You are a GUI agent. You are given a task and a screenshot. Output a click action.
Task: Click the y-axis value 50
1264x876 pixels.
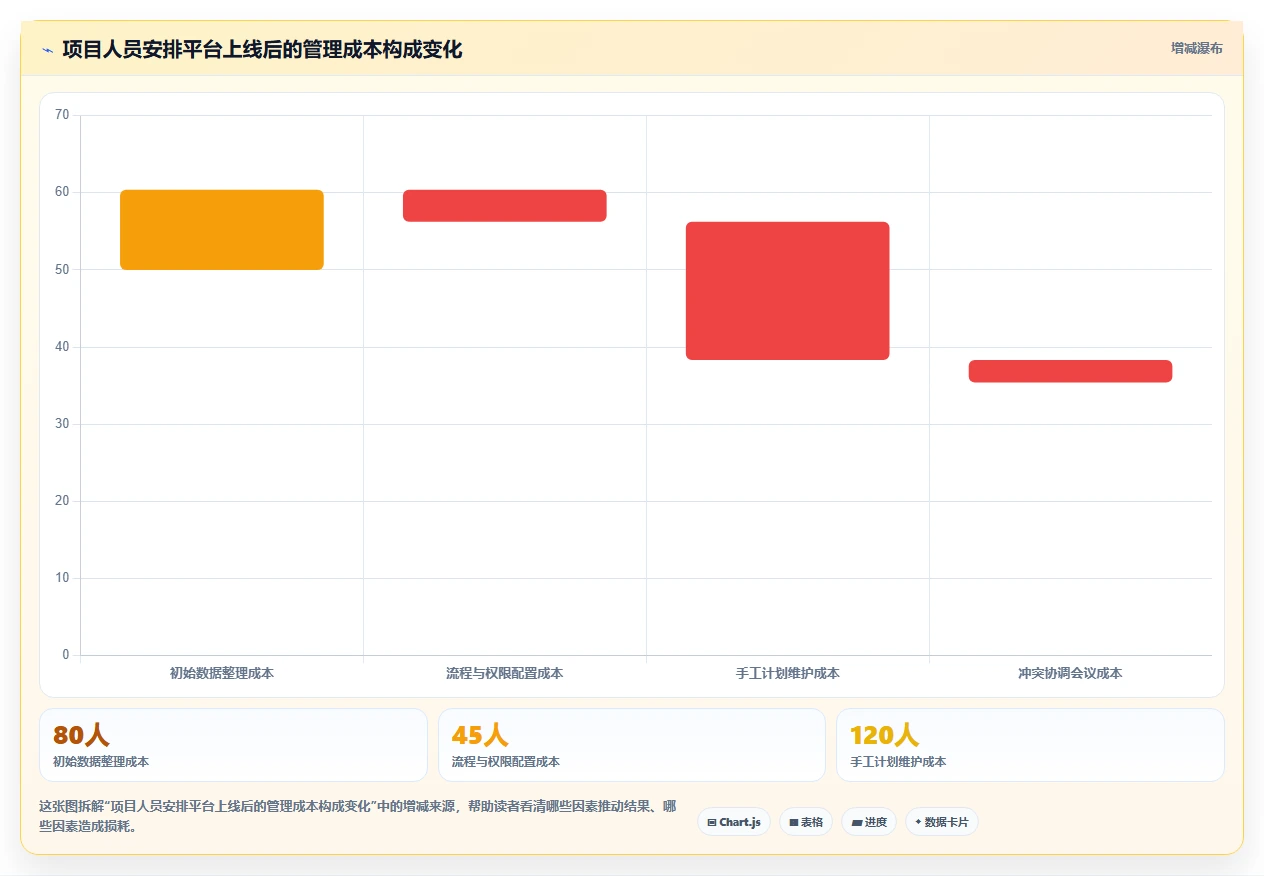(62, 269)
